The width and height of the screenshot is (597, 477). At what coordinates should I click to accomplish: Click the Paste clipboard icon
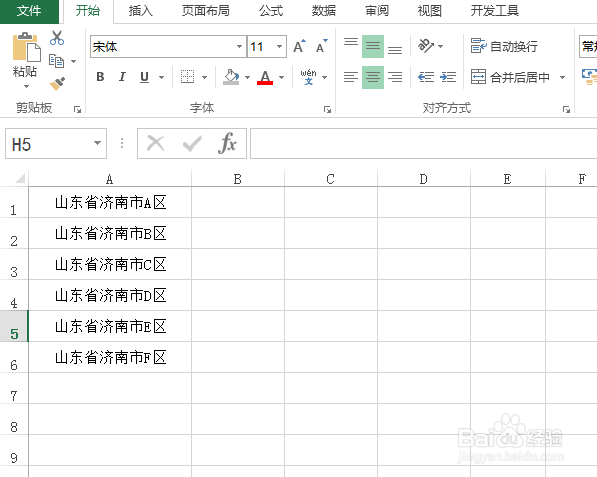tap(26, 47)
